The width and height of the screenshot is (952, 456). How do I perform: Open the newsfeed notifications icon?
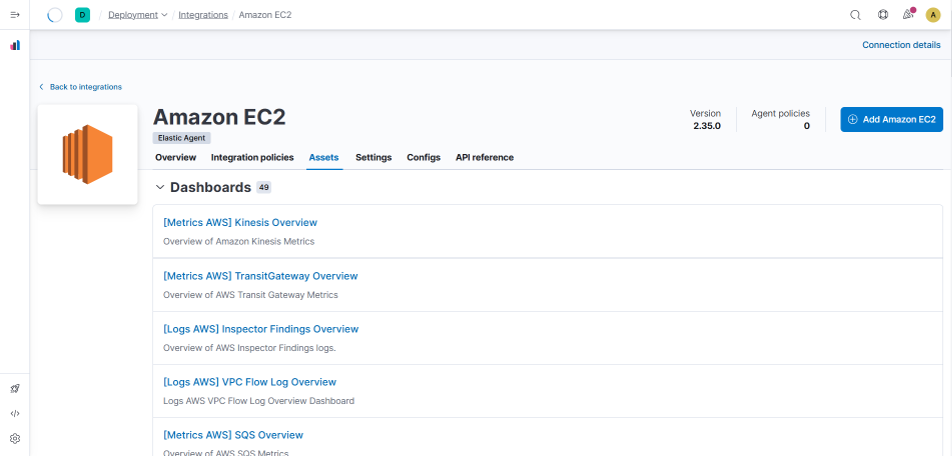pyautogui.click(x=908, y=15)
